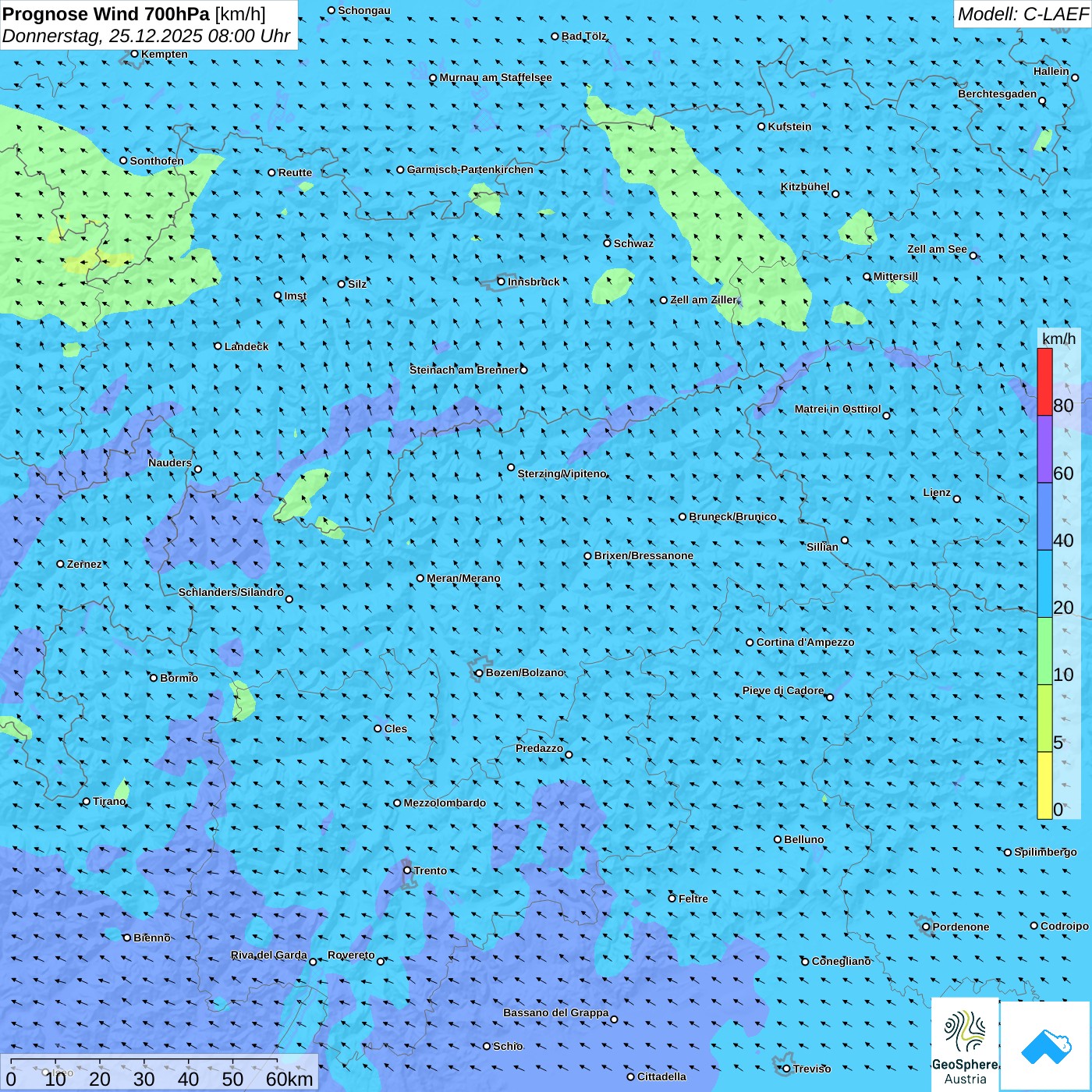Image resolution: width=1092 pixels, height=1092 pixels.
Task: Click the 'Nauders' label
Action: 170,463
